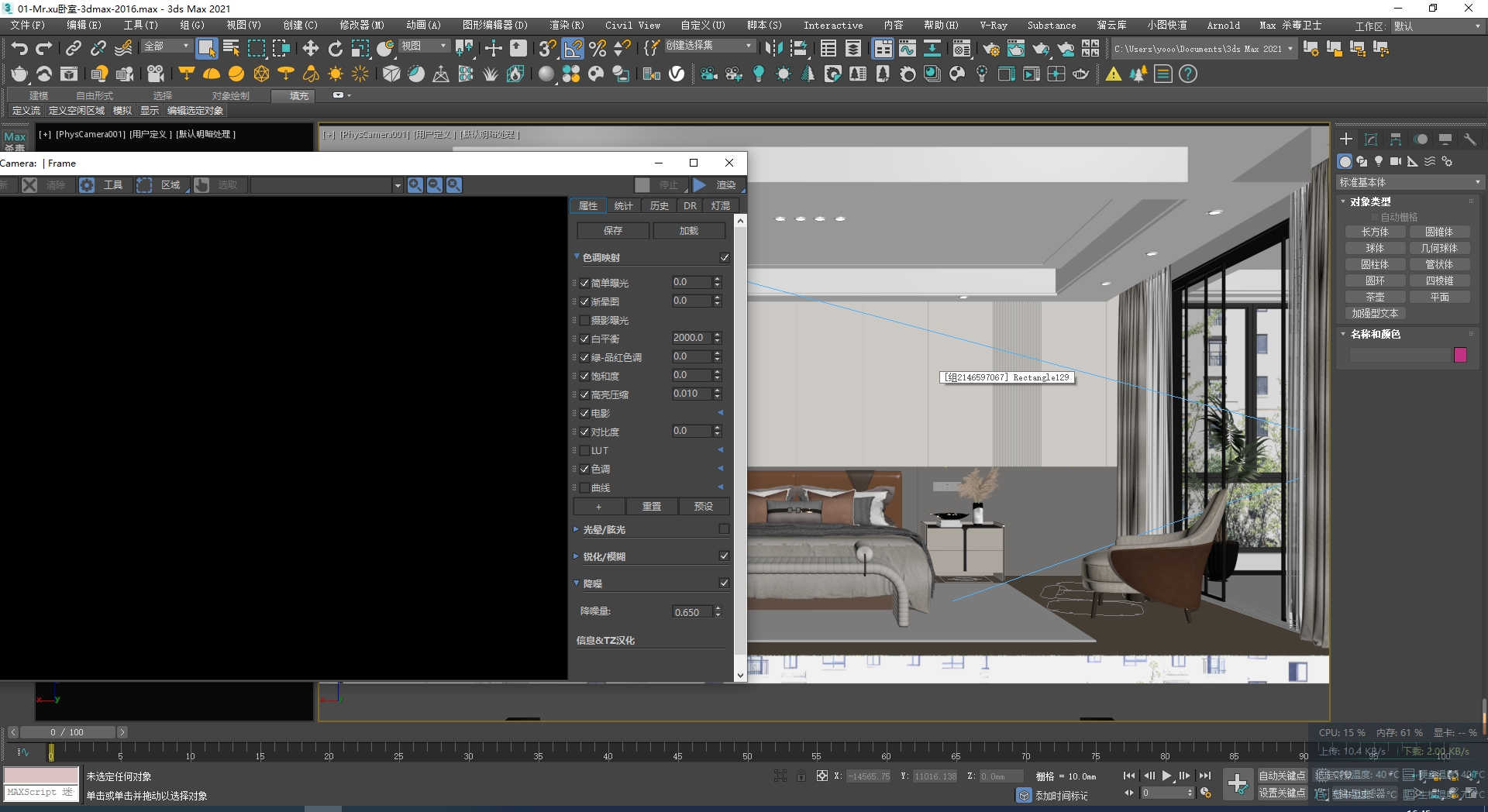Click the yellow warning triangle icon

pyautogui.click(x=1114, y=74)
